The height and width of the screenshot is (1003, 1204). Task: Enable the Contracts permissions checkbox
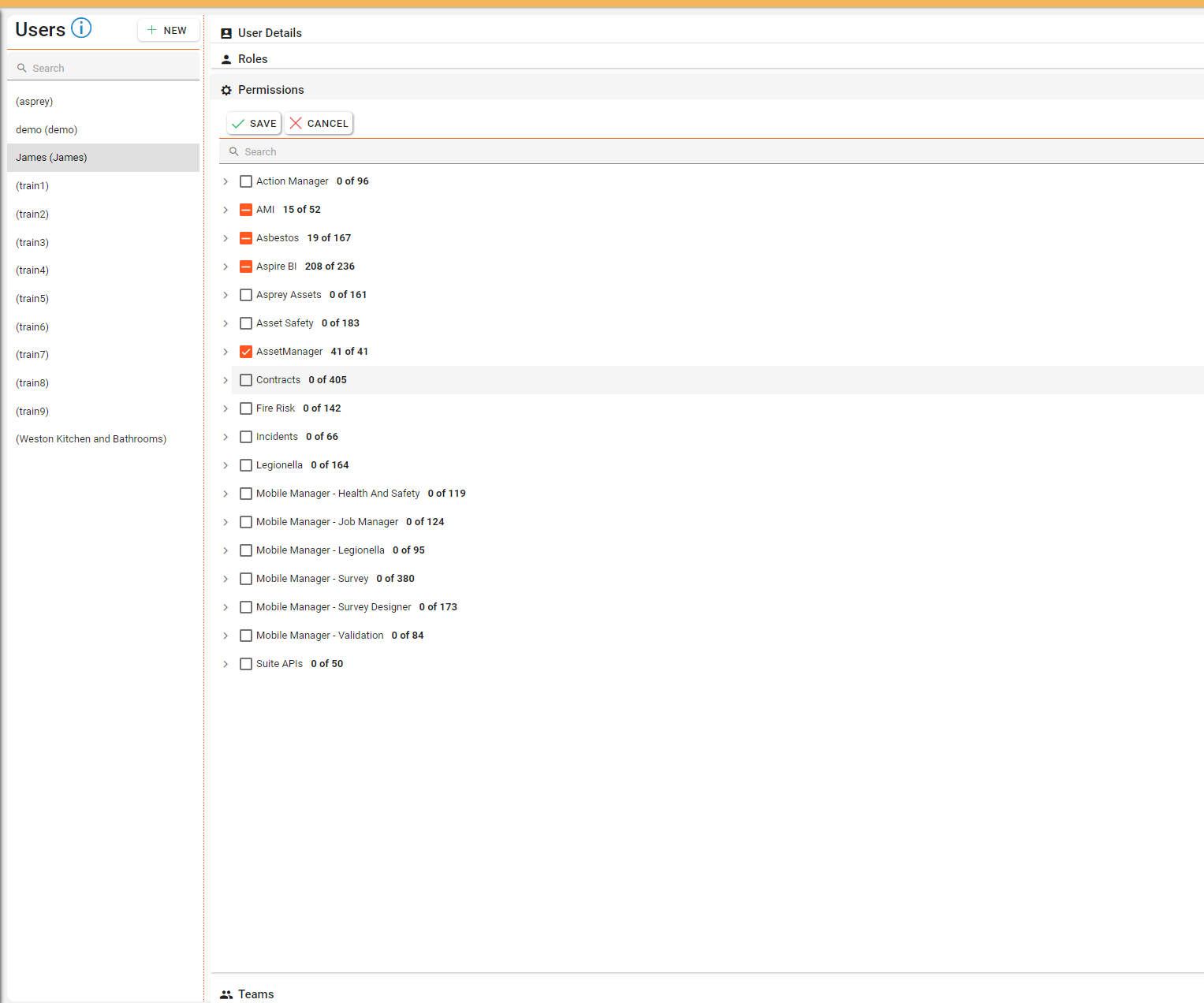tap(246, 380)
